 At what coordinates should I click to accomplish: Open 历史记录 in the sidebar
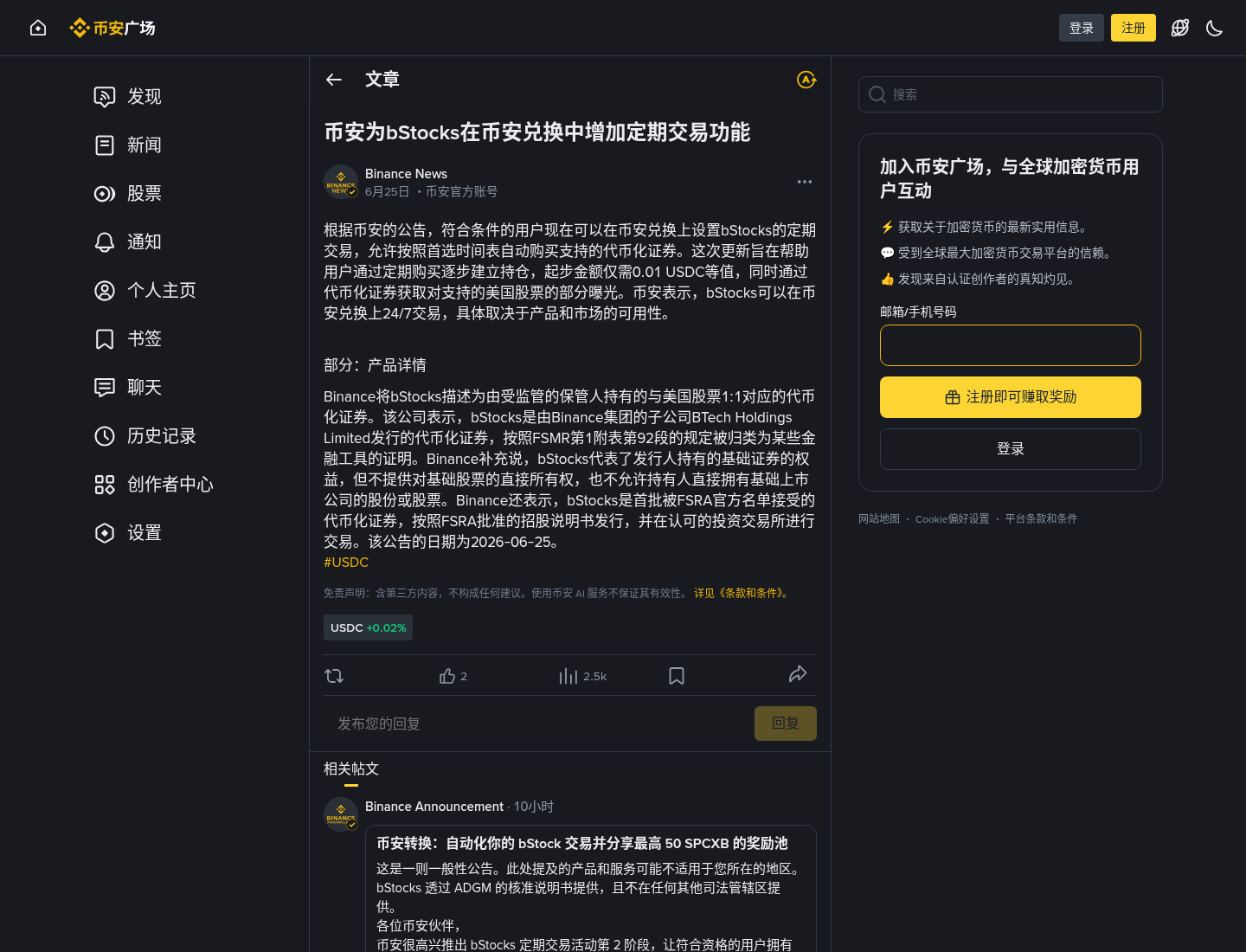tap(145, 435)
